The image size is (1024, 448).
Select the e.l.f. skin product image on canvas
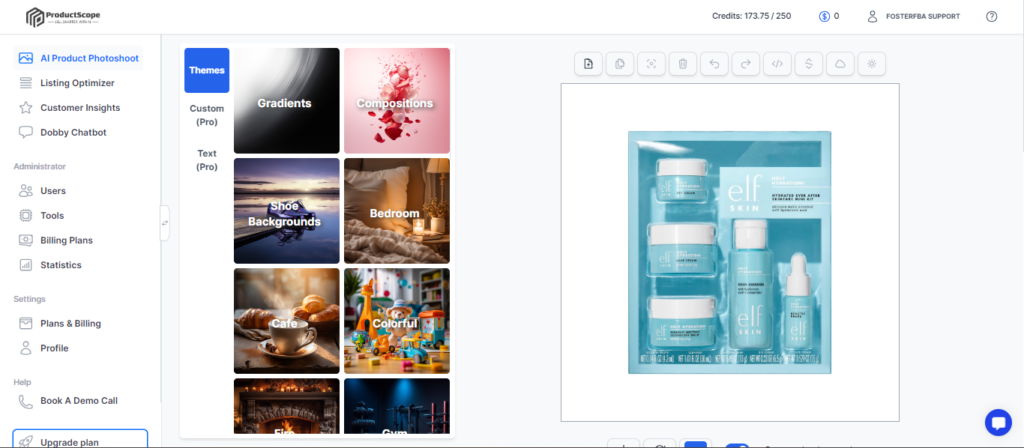click(729, 252)
